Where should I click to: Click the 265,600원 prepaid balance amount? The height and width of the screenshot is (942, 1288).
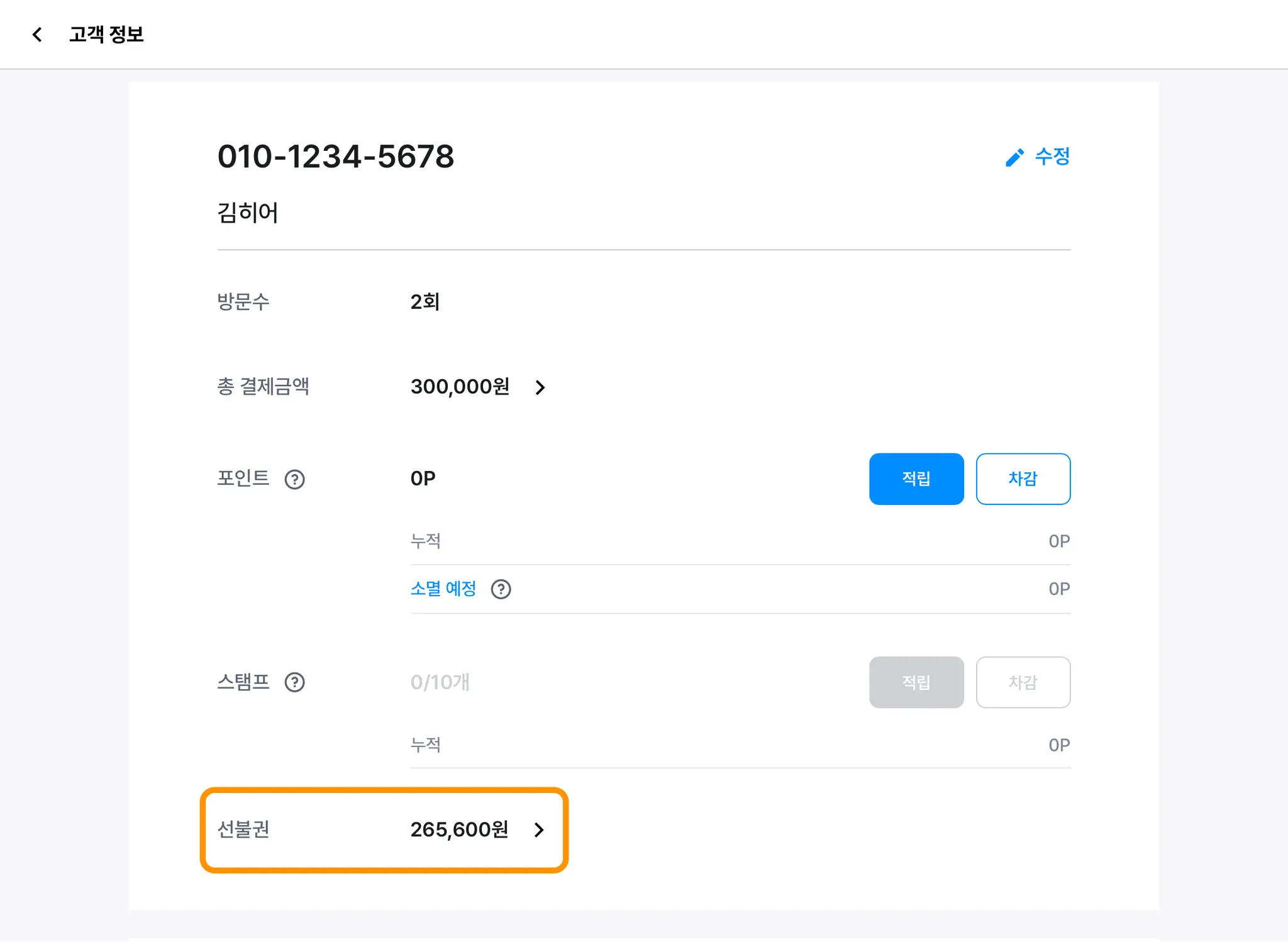459,830
